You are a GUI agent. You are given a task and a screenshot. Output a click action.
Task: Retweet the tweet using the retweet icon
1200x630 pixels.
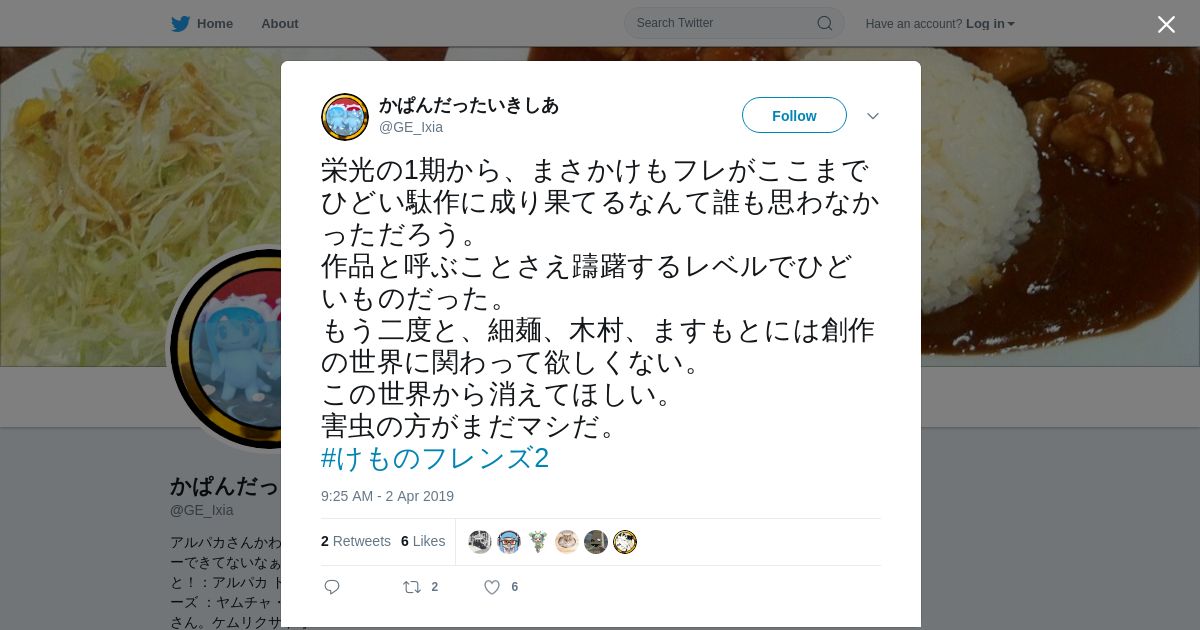click(x=411, y=587)
